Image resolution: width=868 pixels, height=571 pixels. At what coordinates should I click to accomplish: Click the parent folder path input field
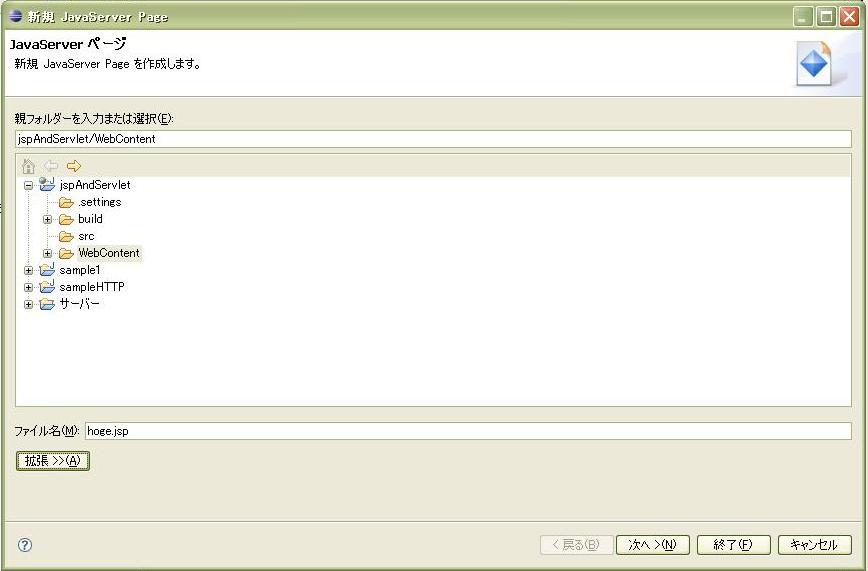point(433,139)
